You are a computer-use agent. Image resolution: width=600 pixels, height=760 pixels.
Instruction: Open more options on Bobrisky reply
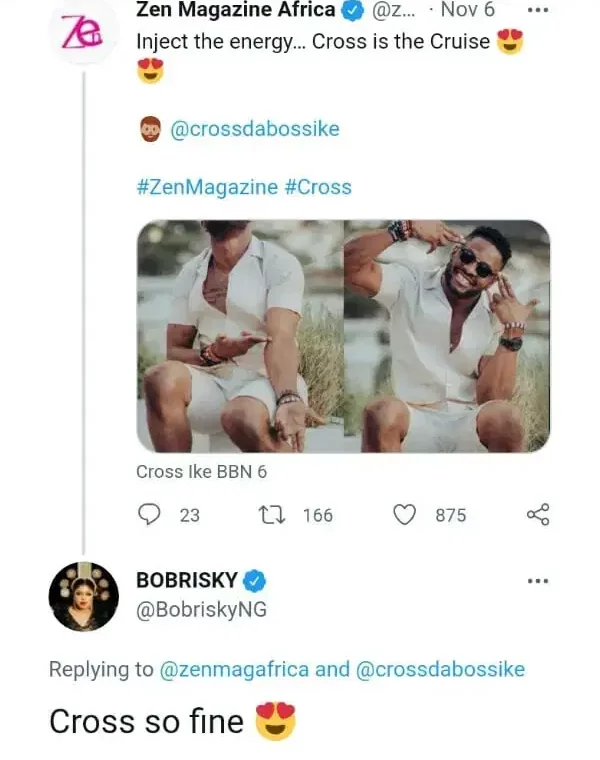tap(538, 580)
